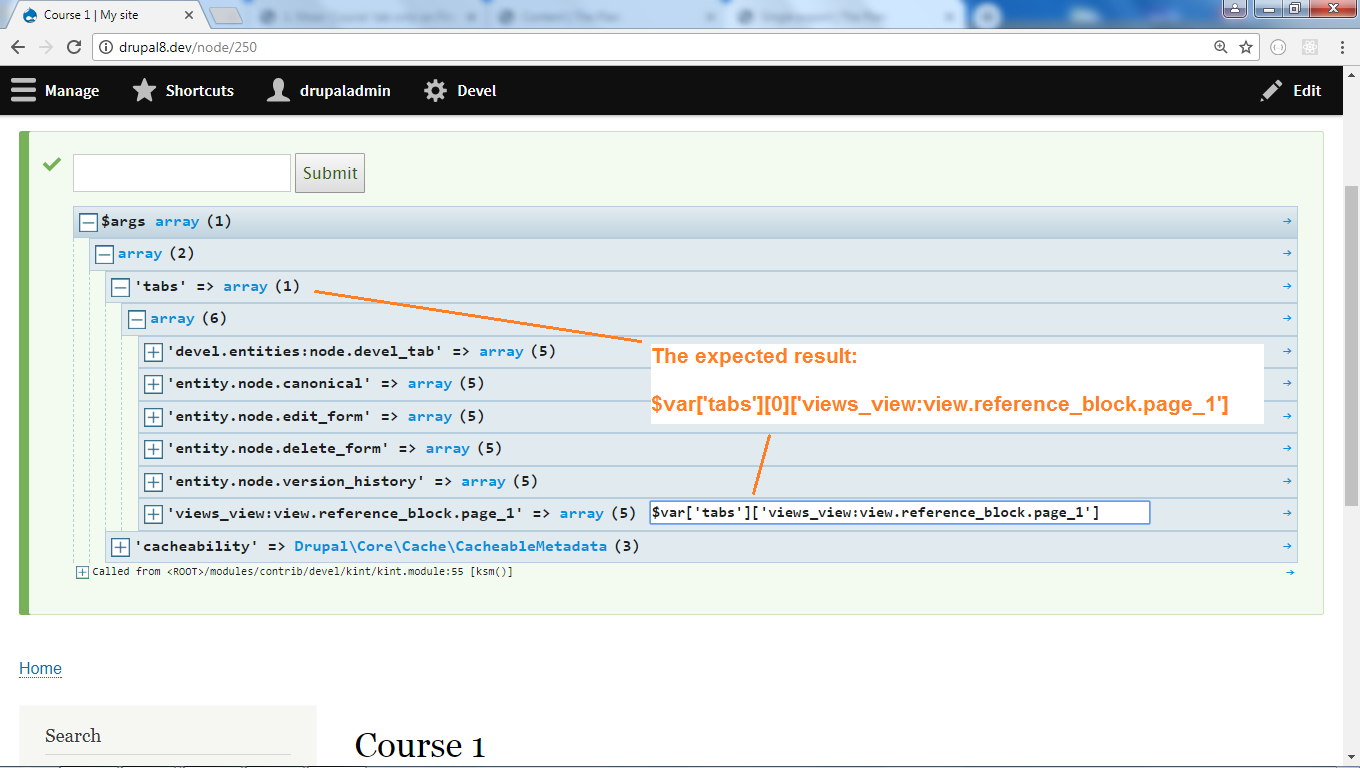The width and height of the screenshot is (1360, 768).
Task: Expand 'views_view:view.reference_block.page_1' array
Action: [x=153, y=514]
